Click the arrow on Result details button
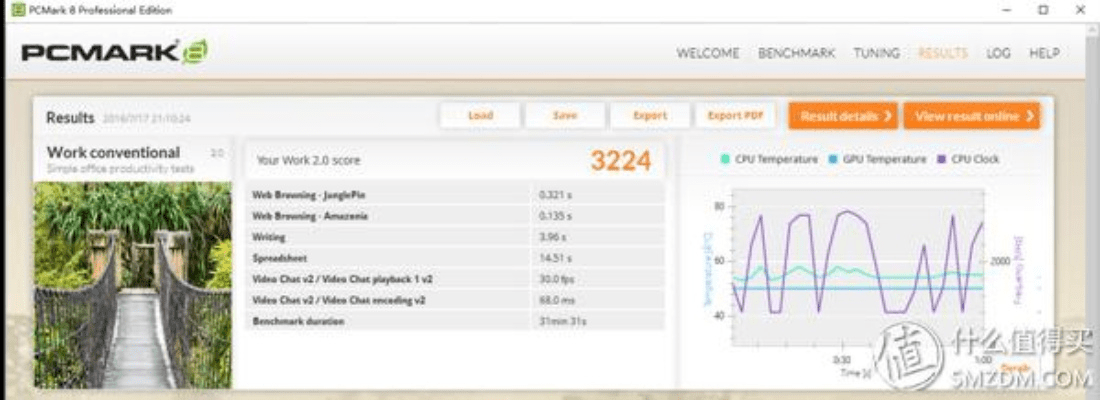The image size is (1100, 400). click(x=886, y=116)
